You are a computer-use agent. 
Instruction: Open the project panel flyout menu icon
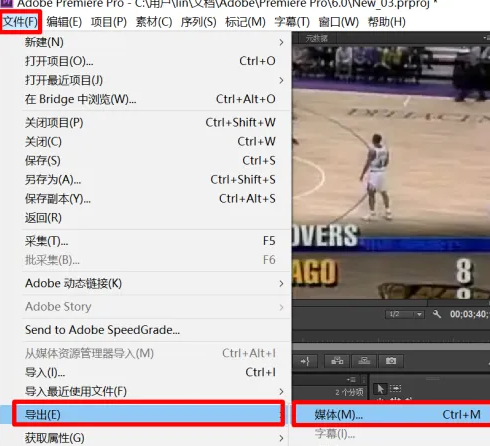coord(351,379)
